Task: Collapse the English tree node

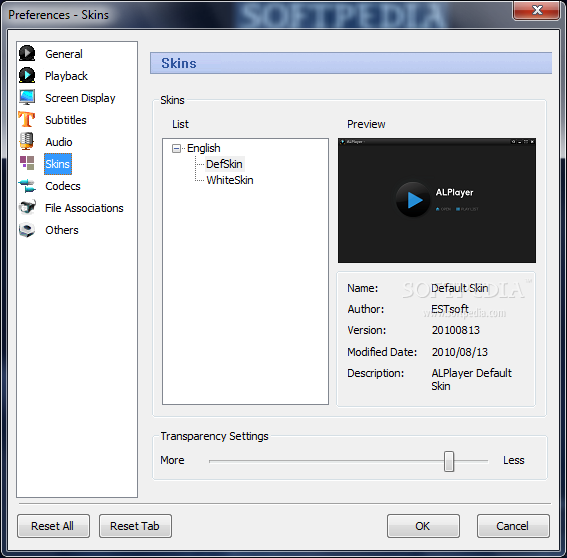Action: [x=176, y=148]
